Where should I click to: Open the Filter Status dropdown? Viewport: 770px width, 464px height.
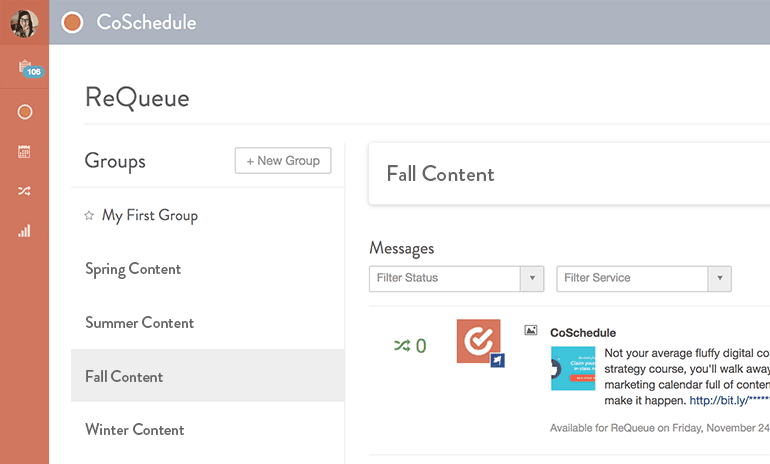point(456,278)
